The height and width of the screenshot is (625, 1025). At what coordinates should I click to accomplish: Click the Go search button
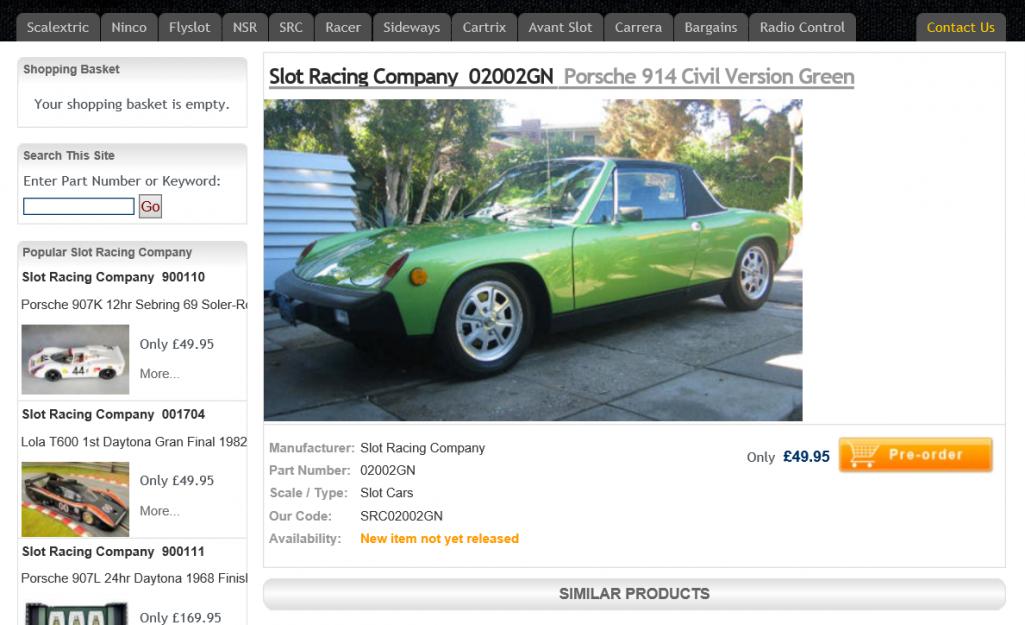[150, 207]
